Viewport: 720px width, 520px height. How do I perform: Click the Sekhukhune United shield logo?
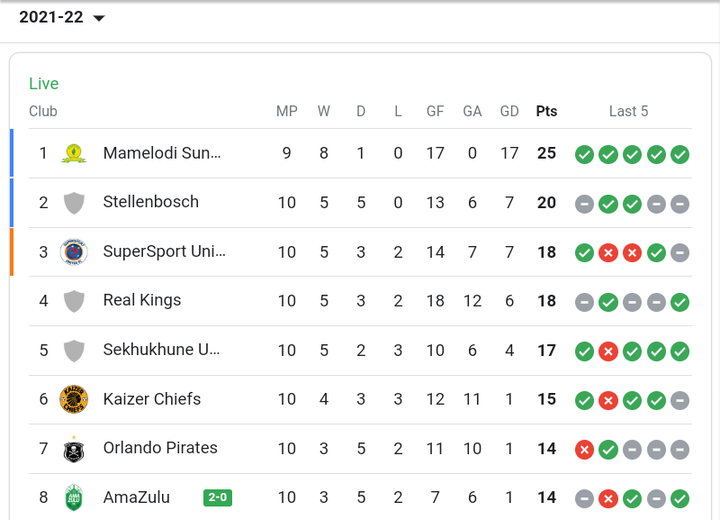(74, 351)
